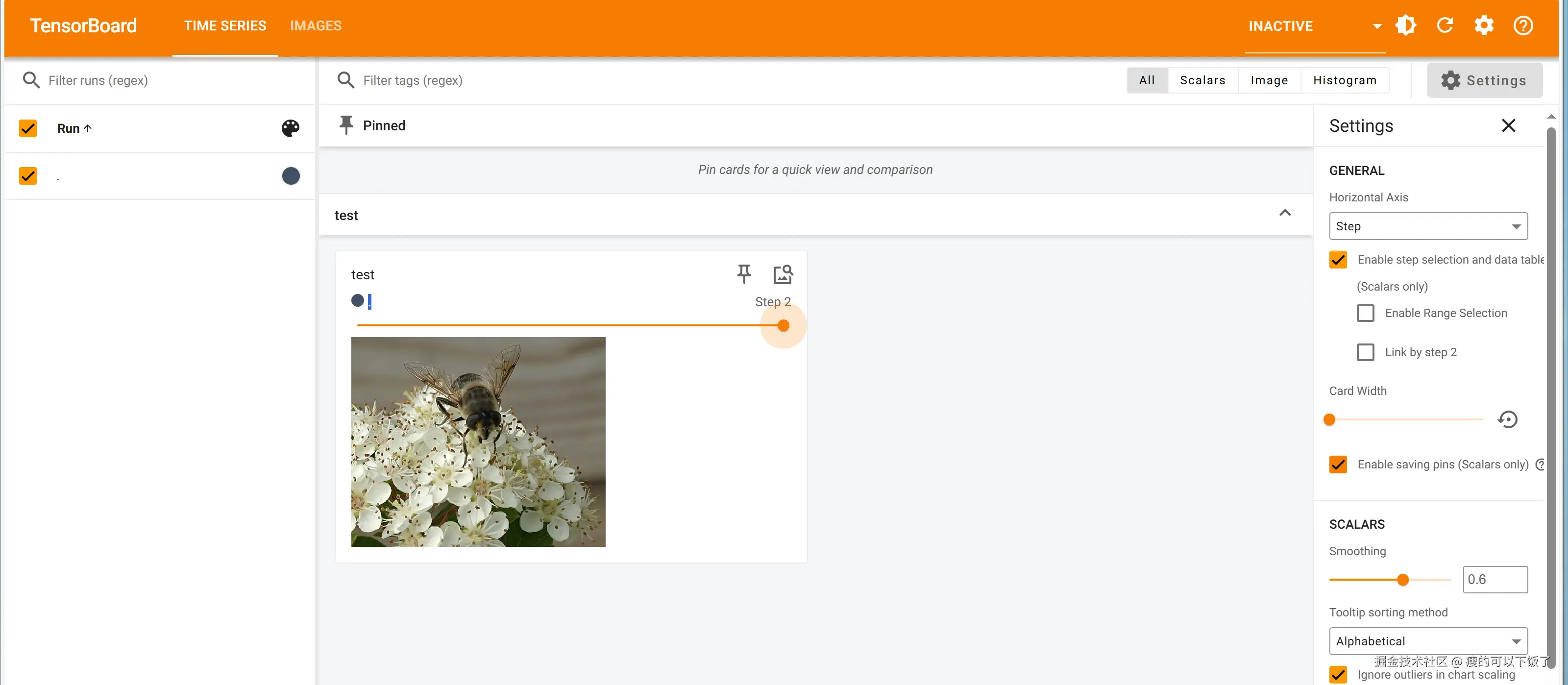
Task: Uncheck Ignore outliers in chart scaling
Action: click(x=1338, y=674)
